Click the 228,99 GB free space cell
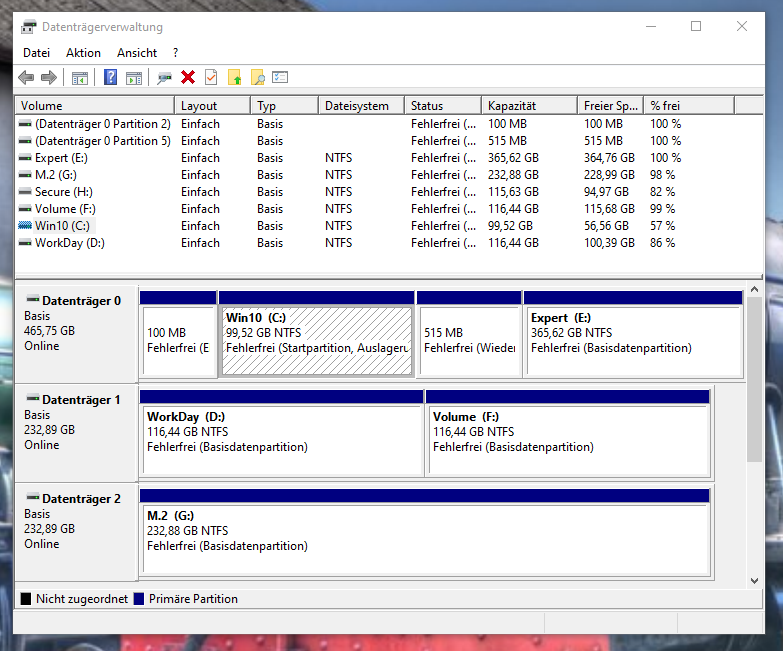This screenshot has width=783, height=651. pos(609,175)
